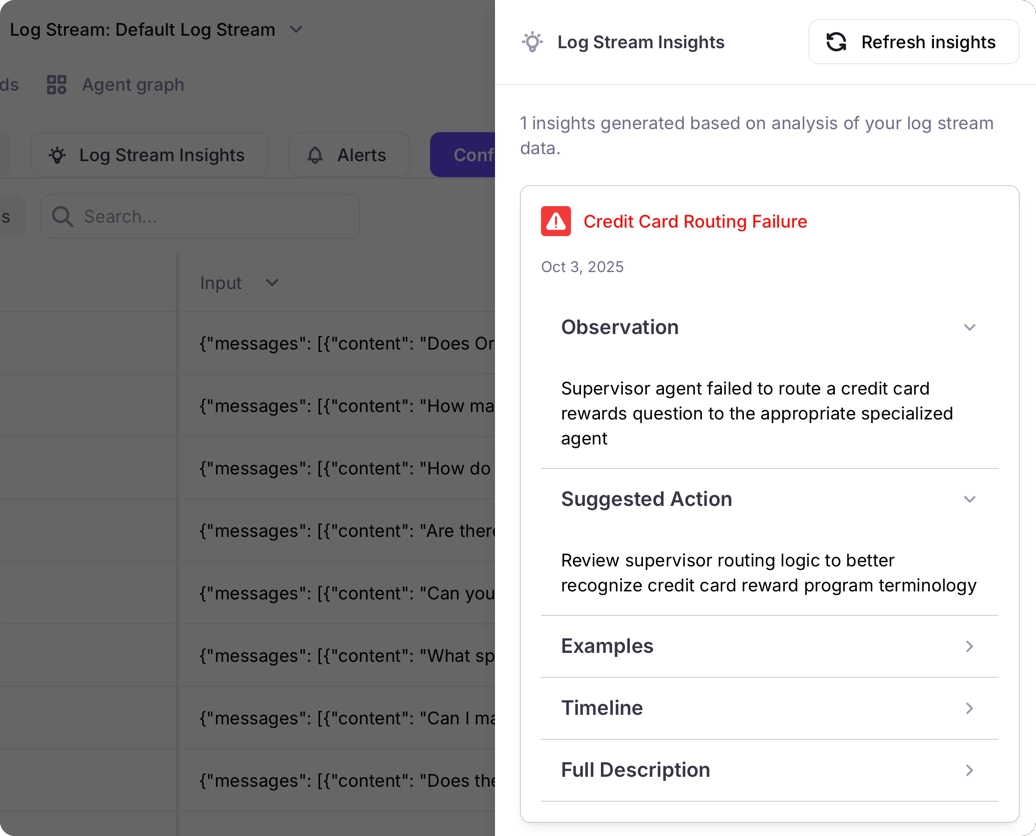The height and width of the screenshot is (836, 1036).
Task: Click the bell icon on Alerts
Action: (315, 155)
